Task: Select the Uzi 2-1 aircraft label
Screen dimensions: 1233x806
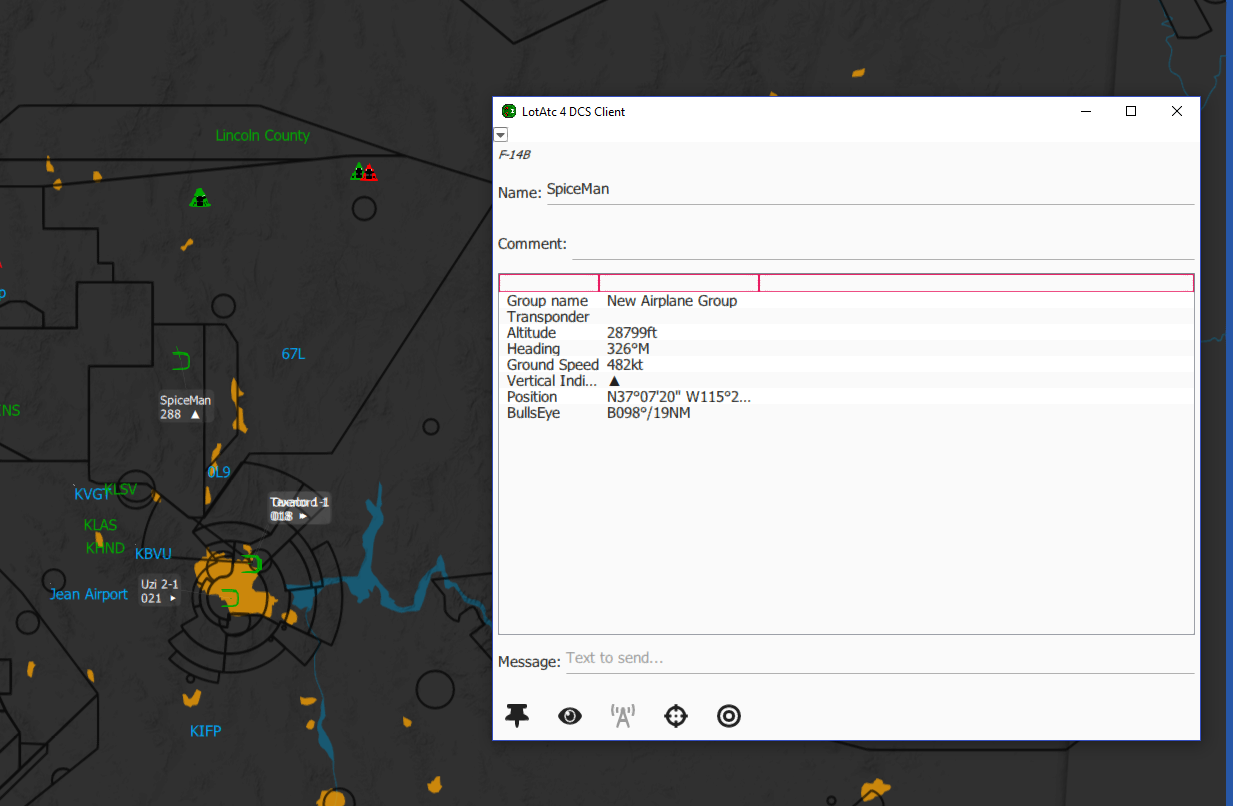Action: 161,591
